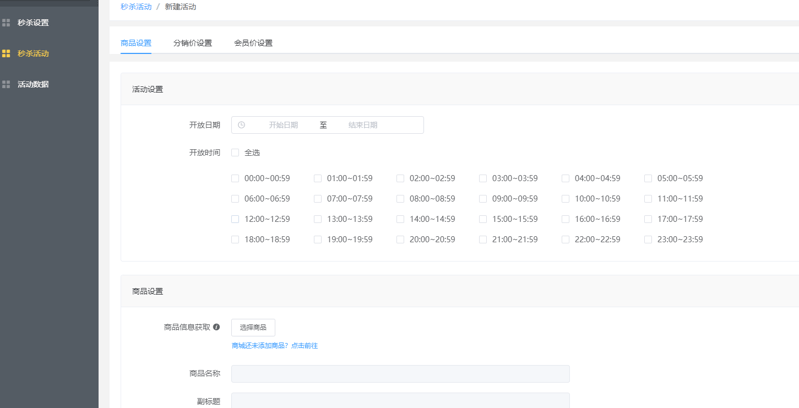Open the 开始日期 date picker
This screenshot has height=408, width=799.
click(283, 125)
